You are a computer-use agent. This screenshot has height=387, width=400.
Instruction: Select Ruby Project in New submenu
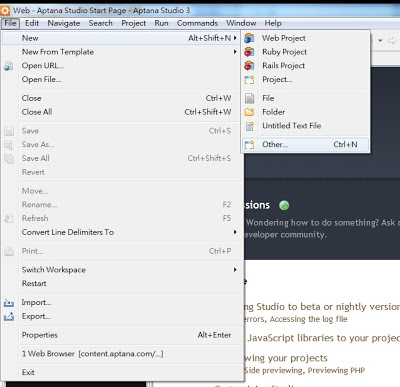pos(306,52)
